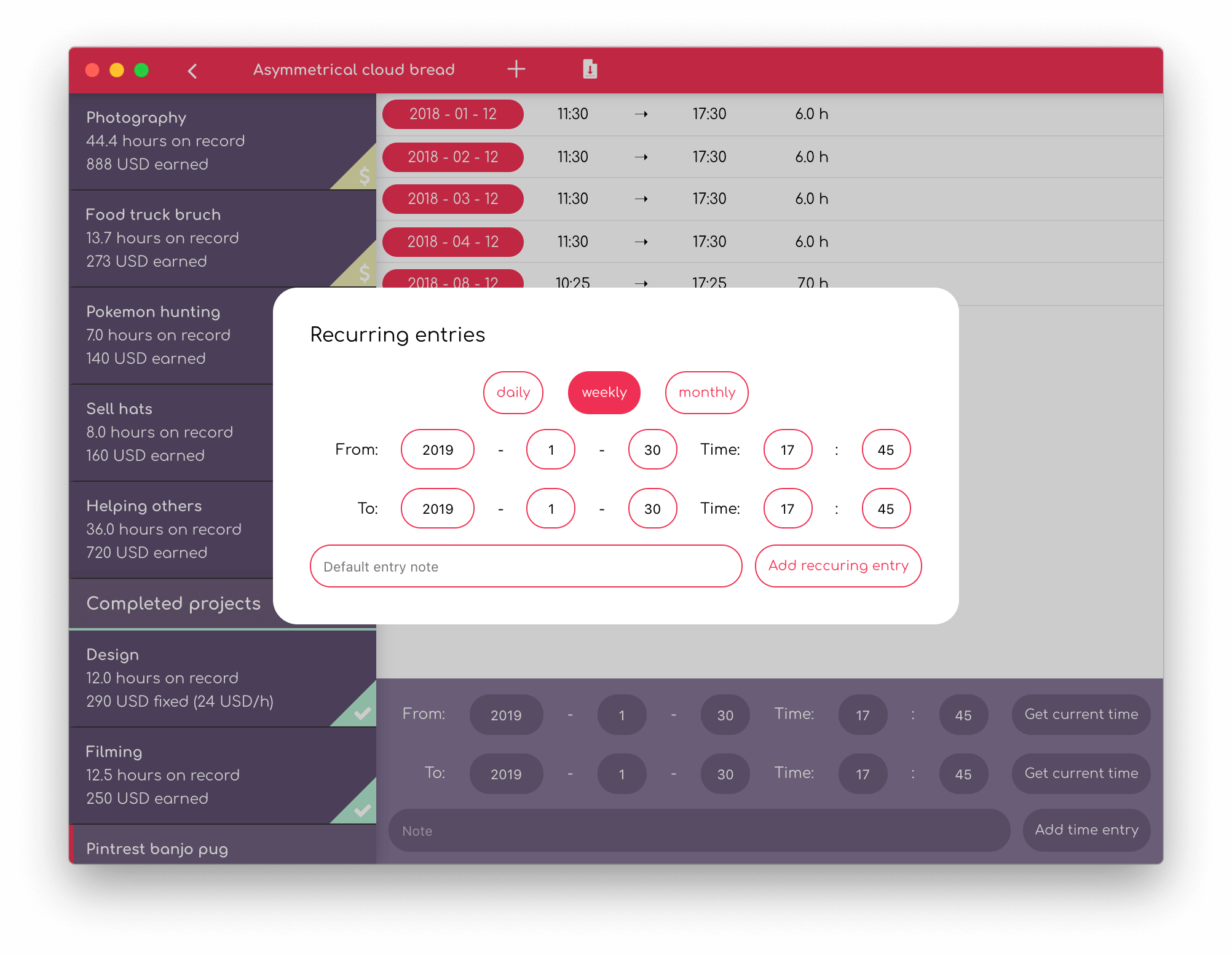Click the first Get current time button
This screenshot has width=1232, height=955.
pos(1081,714)
